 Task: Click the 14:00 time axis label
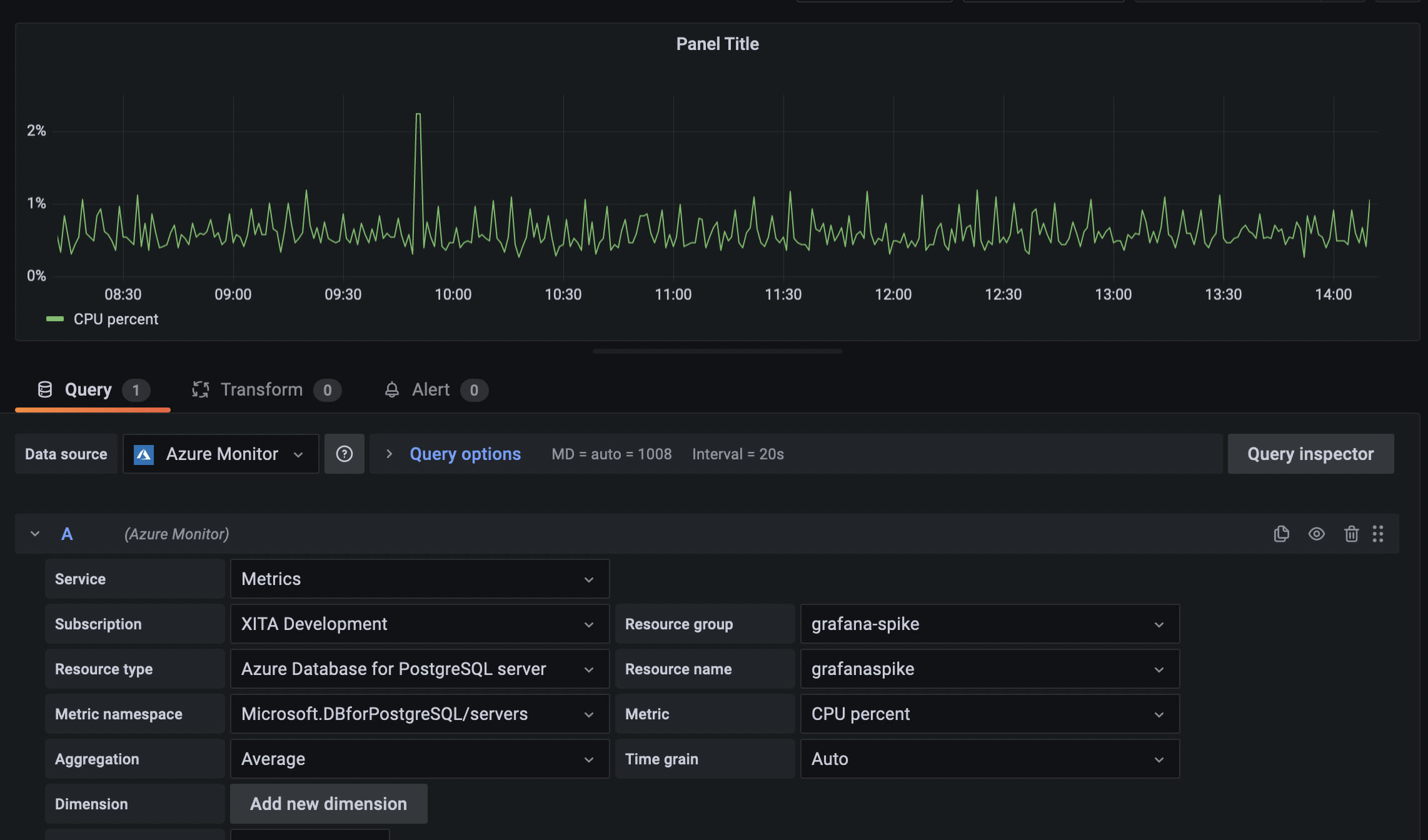tap(1333, 294)
